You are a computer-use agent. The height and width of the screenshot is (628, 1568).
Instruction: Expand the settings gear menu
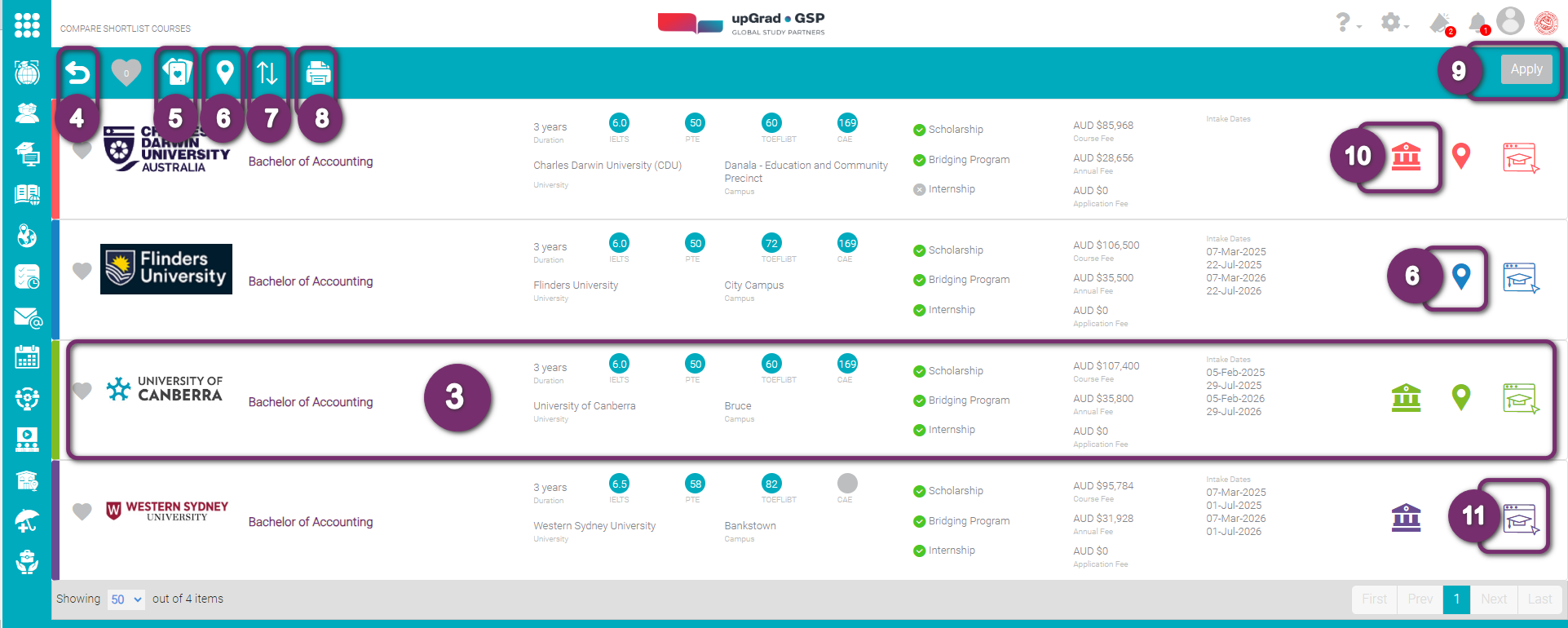[1394, 23]
